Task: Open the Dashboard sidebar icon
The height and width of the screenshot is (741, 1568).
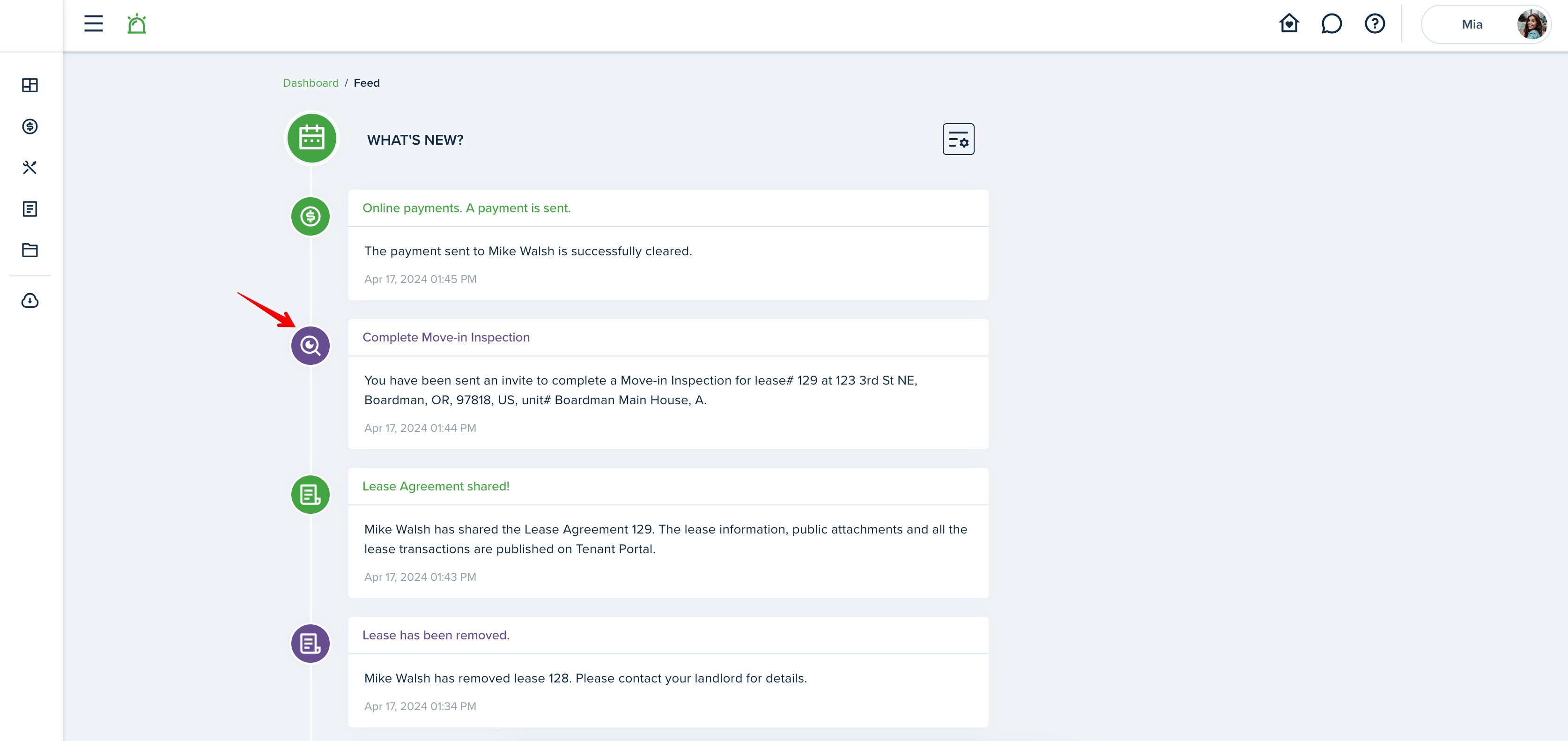Action: click(30, 85)
